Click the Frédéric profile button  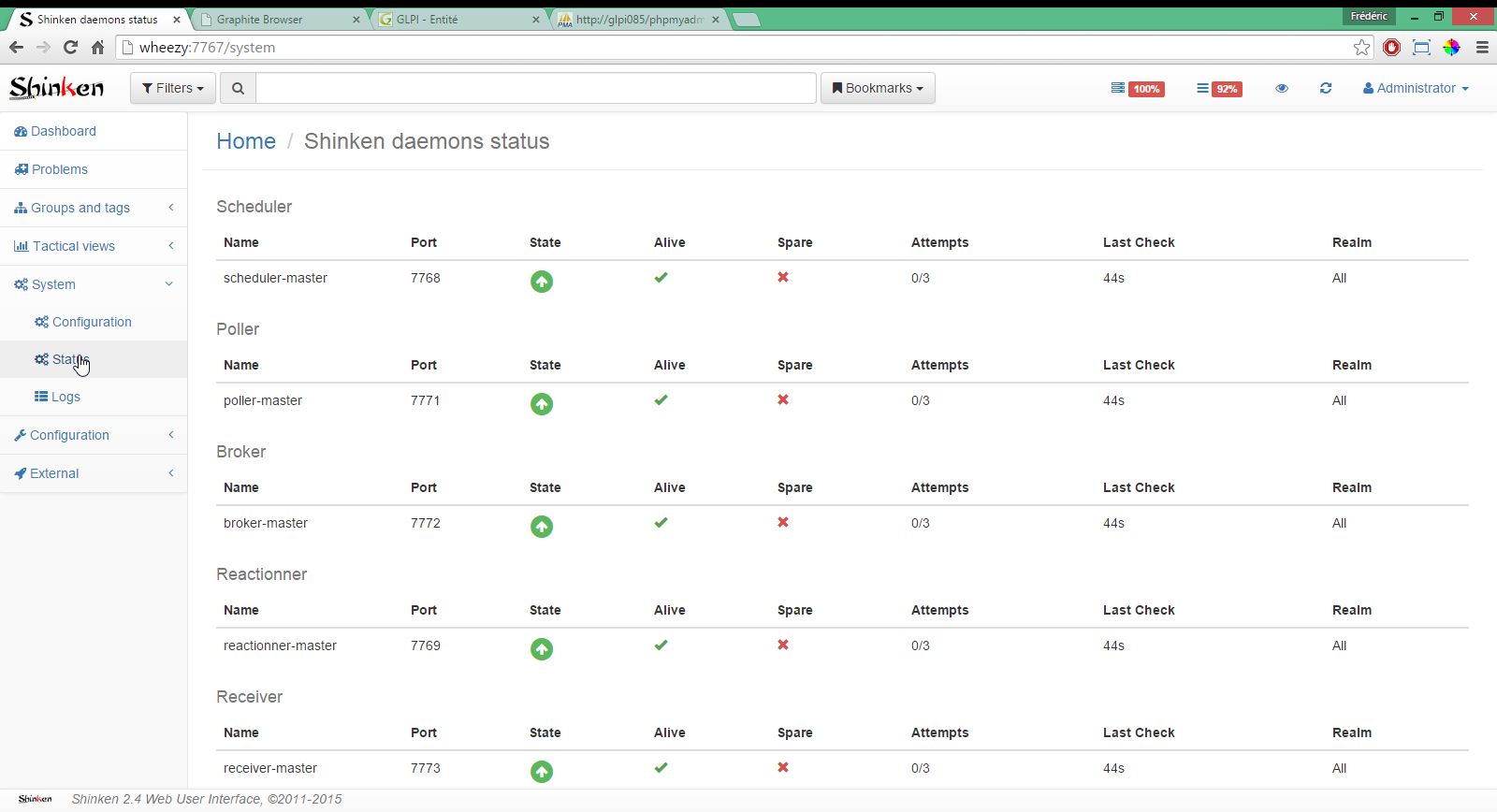point(1370,16)
